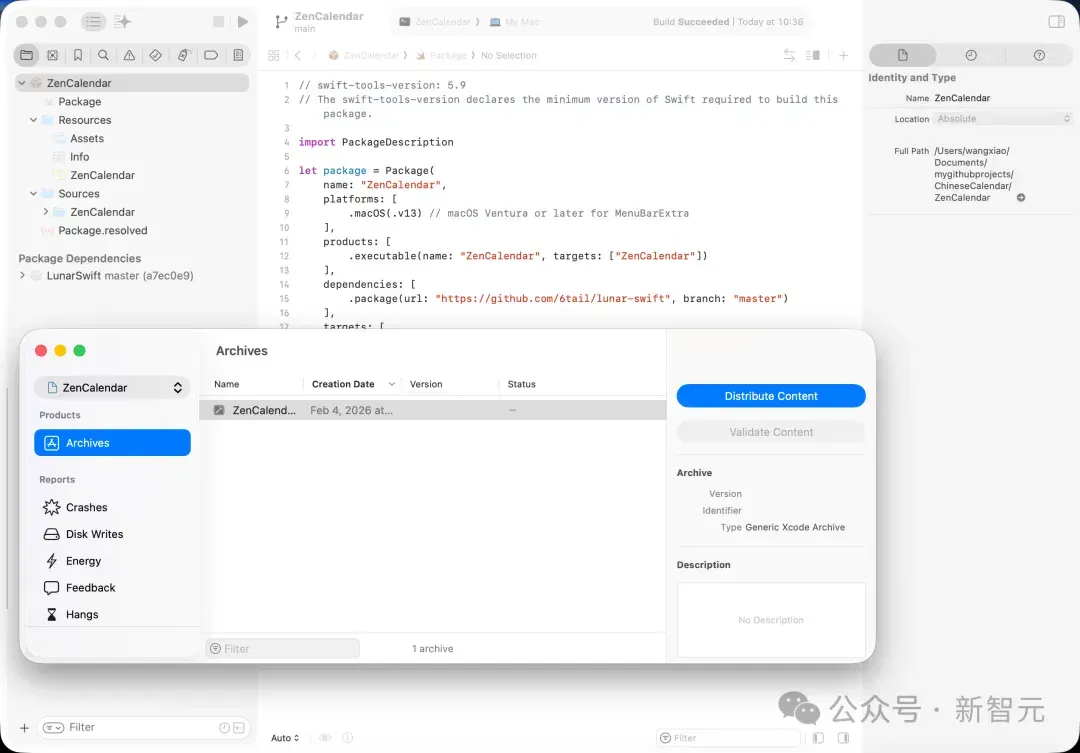Toggle the inspector panel at top right
Screen dimensions: 1080x753
pos(1057,21)
